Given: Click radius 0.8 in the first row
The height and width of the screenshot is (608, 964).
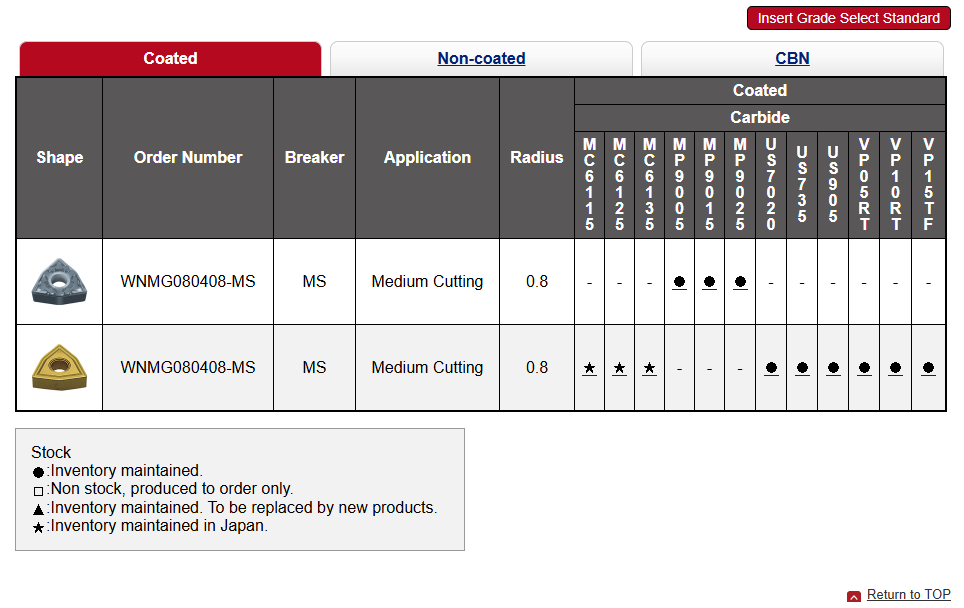Looking at the screenshot, I should coord(537,282).
